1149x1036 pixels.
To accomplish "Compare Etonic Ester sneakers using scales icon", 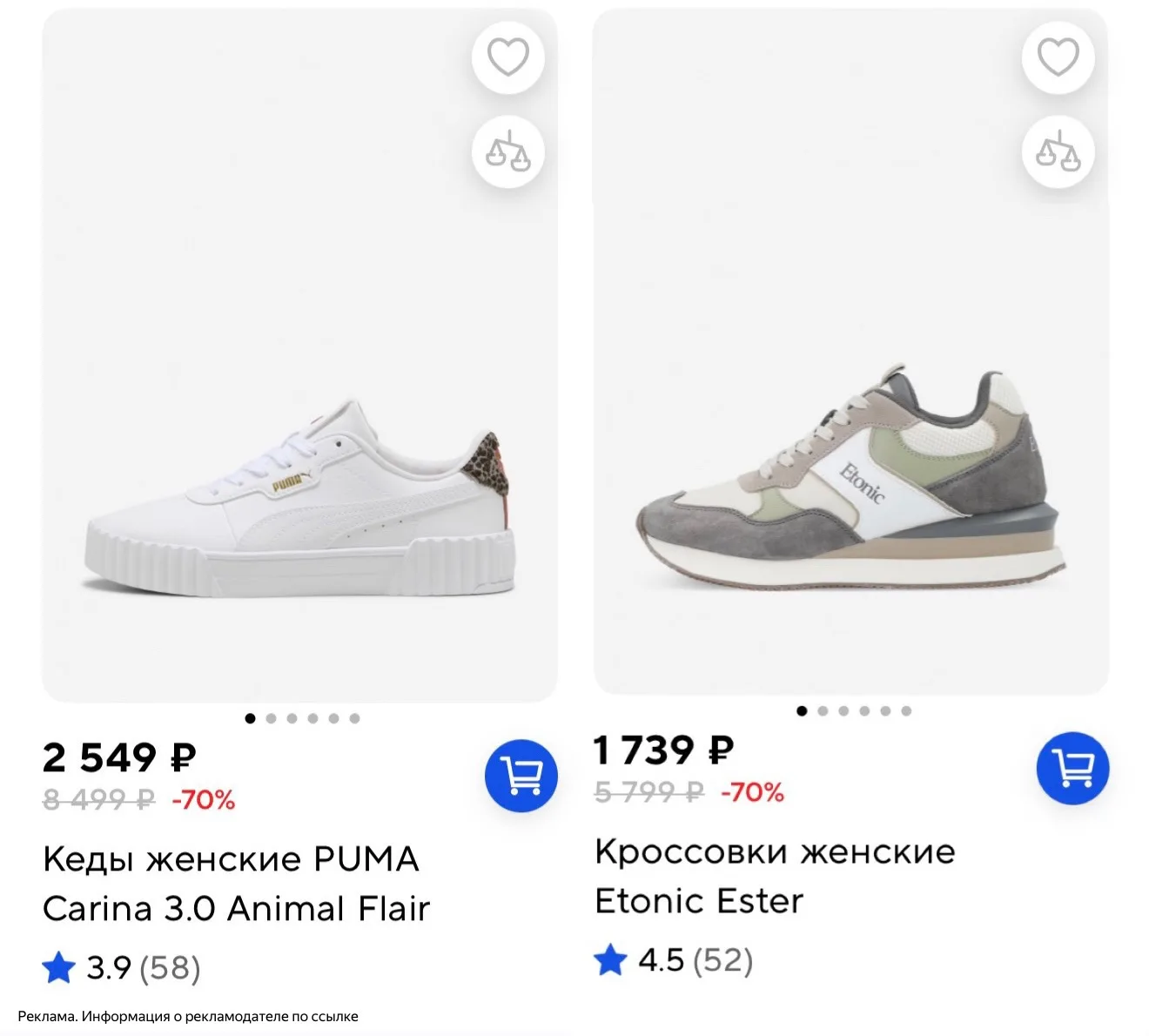I will click(1058, 152).
